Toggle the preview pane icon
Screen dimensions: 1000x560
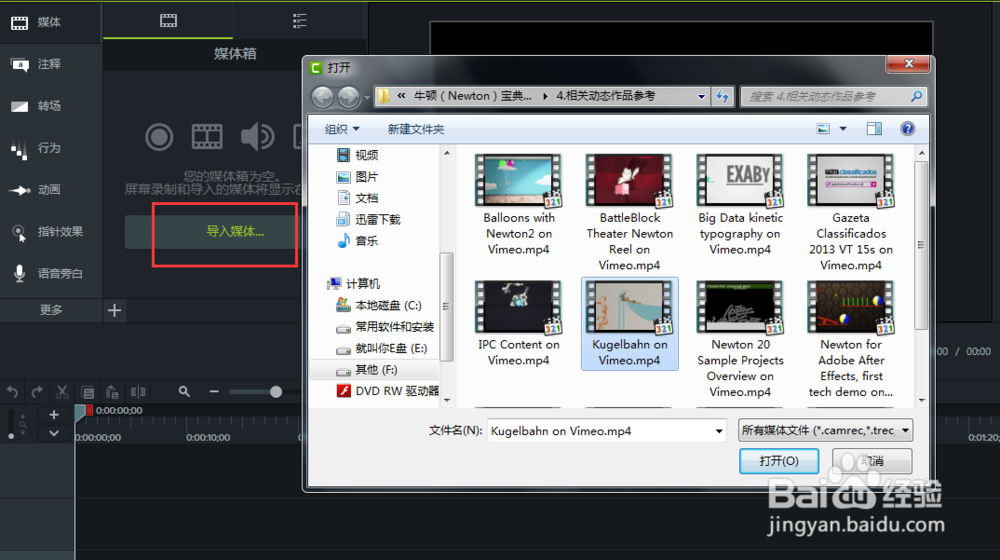click(874, 129)
